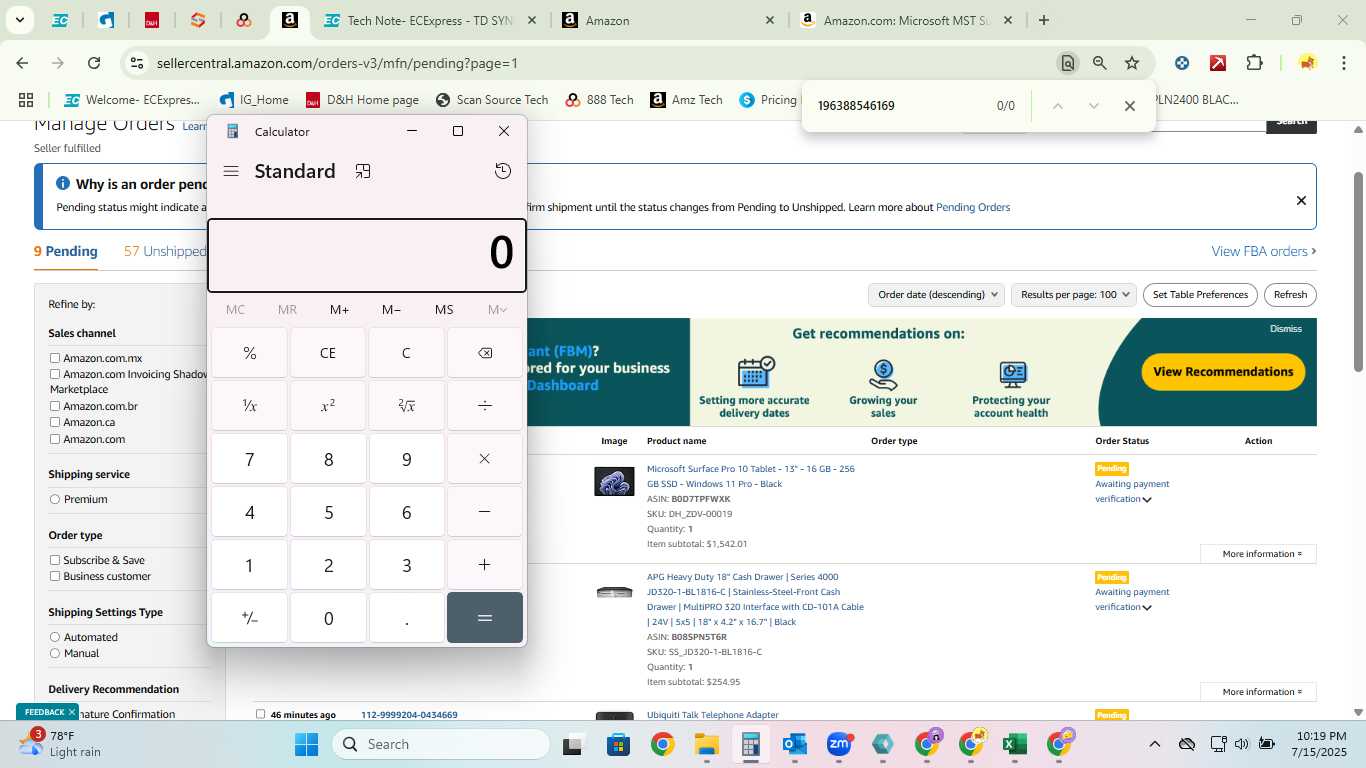Click Microsoft Surface Pro product thumbnail
This screenshot has height=768, width=1366.
click(614, 482)
